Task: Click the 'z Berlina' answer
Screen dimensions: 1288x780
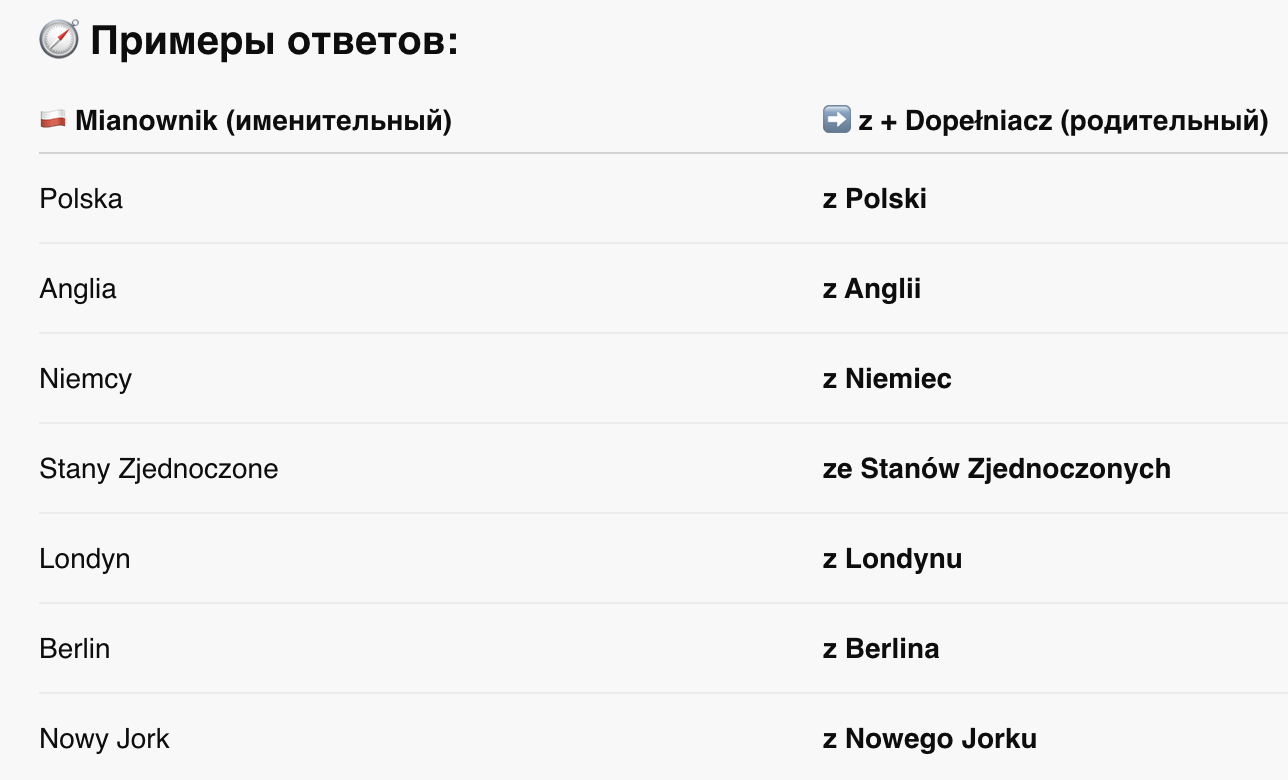Action: point(881,648)
